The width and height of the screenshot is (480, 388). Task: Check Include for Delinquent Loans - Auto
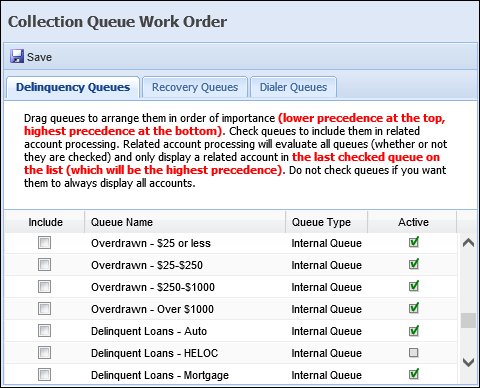click(x=44, y=331)
